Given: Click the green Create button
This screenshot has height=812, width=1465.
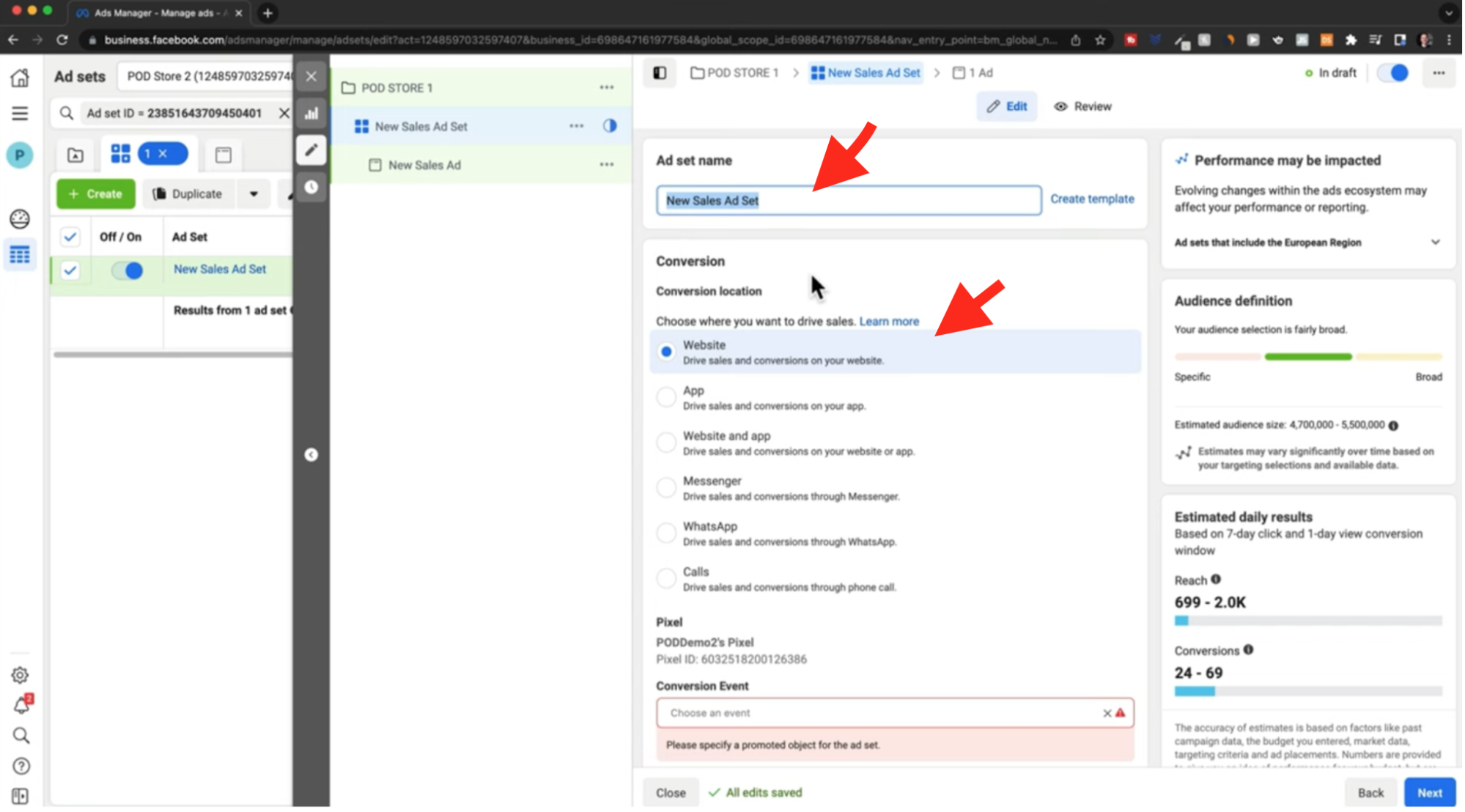Looking at the screenshot, I should point(96,194).
